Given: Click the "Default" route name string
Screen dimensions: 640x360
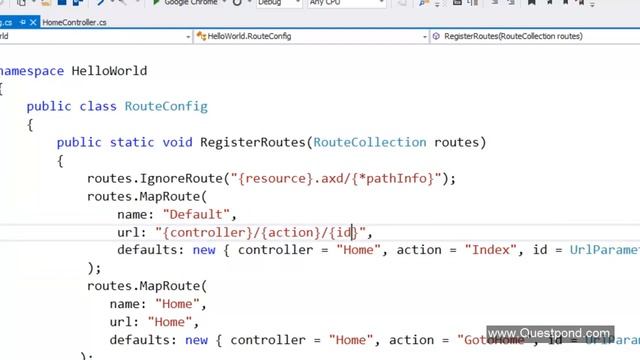Looking at the screenshot, I should (x=196, y=214).
